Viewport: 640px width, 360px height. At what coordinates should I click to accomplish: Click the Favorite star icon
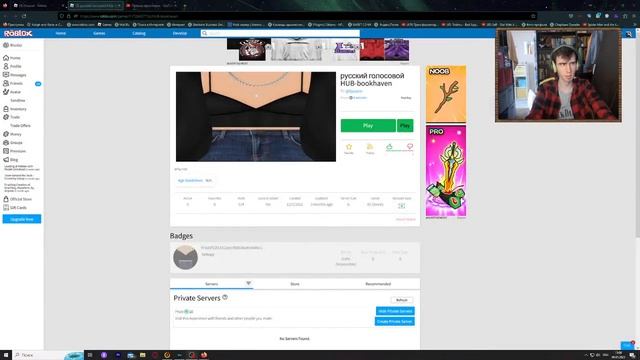coord(349,148)
